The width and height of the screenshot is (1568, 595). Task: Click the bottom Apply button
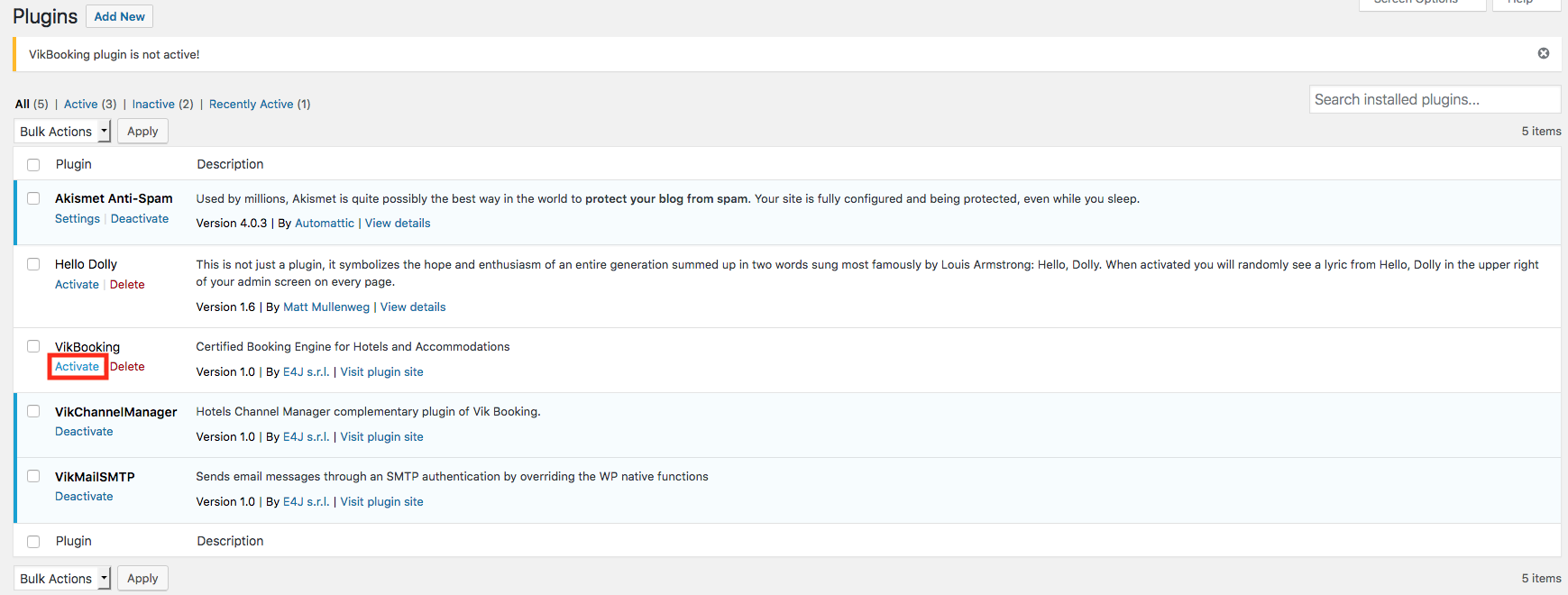point(142,579)
